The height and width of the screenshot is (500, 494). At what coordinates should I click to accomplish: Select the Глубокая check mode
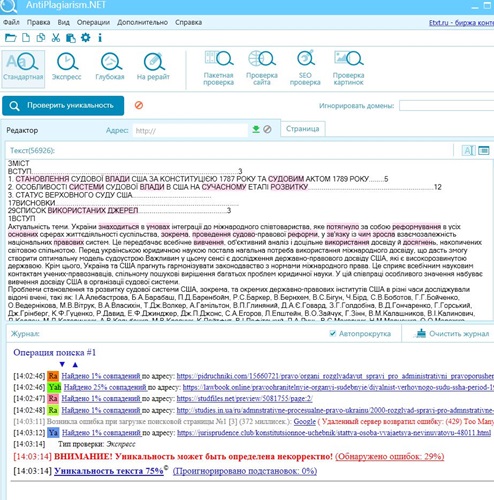(x=110, y=67)
